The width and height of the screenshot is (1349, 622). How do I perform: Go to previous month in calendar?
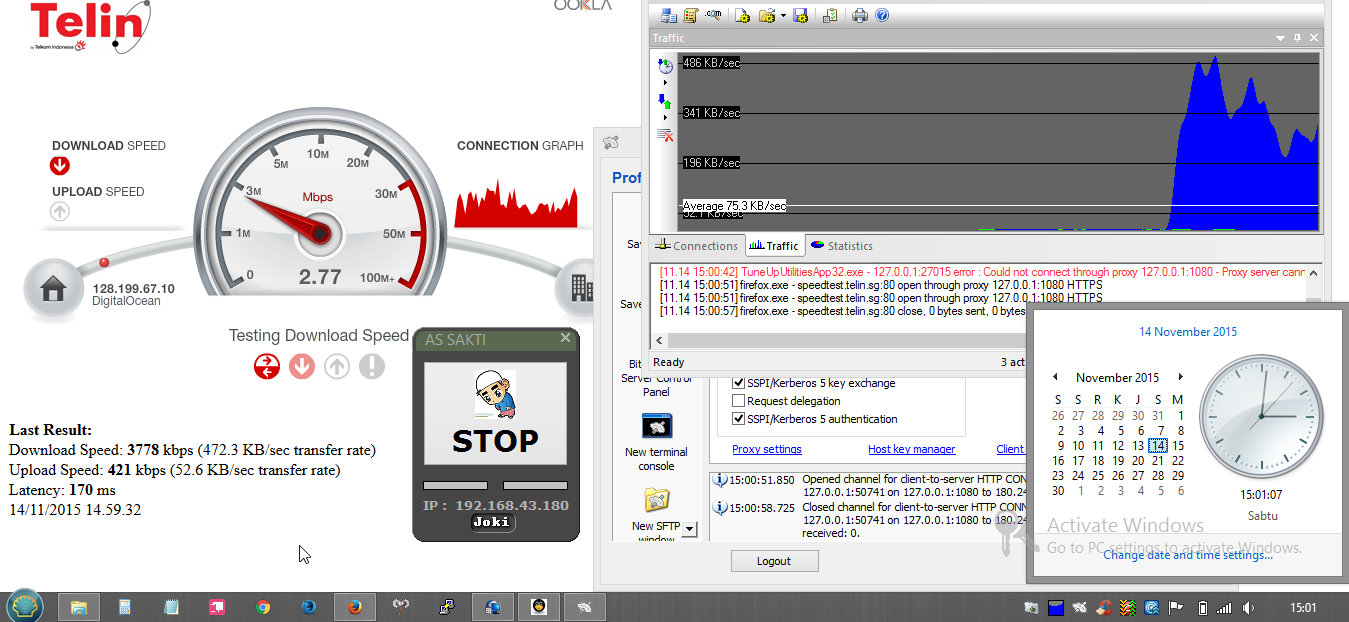(x=1055, y=377)
